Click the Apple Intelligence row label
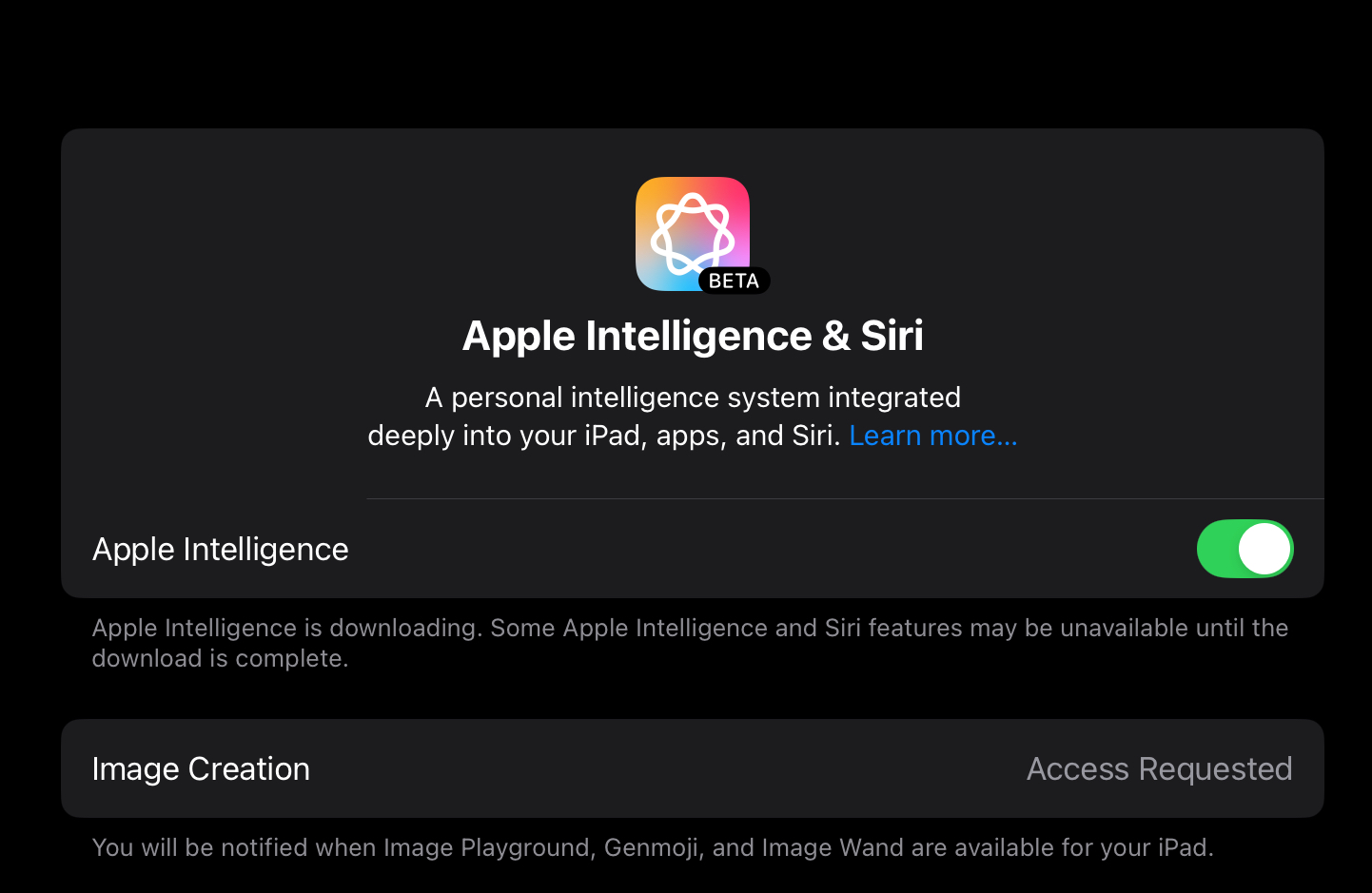The width and height of the screenshot is (1372, 893). (221, 550)
